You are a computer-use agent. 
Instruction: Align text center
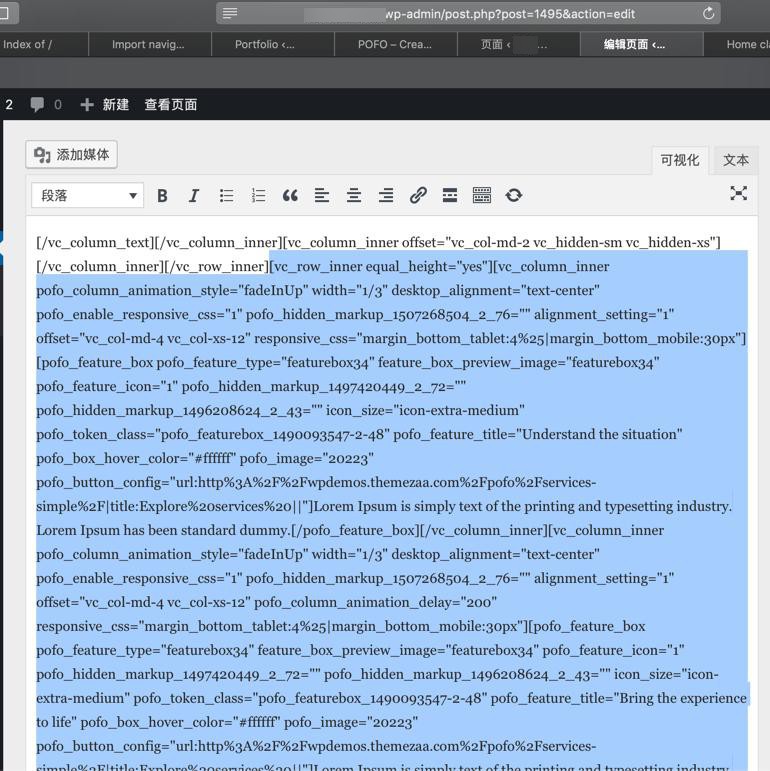coord(354,196)
